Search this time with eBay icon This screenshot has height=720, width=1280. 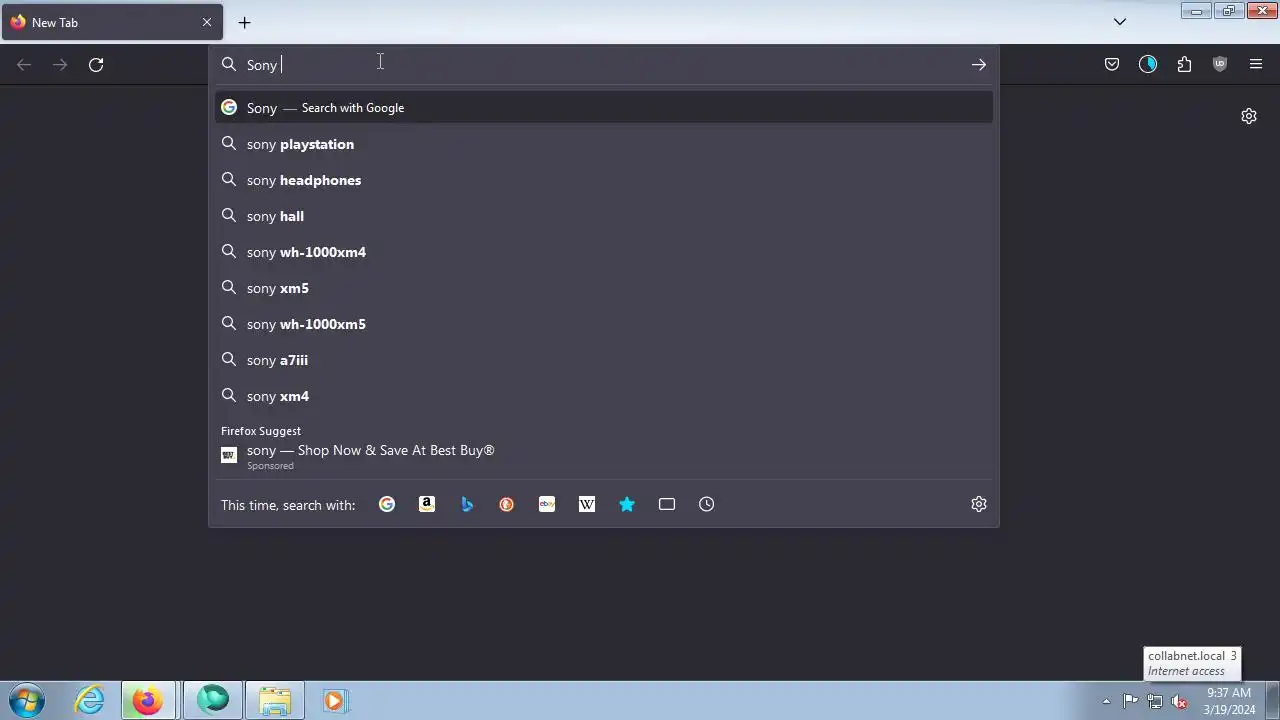pos(547,504)
